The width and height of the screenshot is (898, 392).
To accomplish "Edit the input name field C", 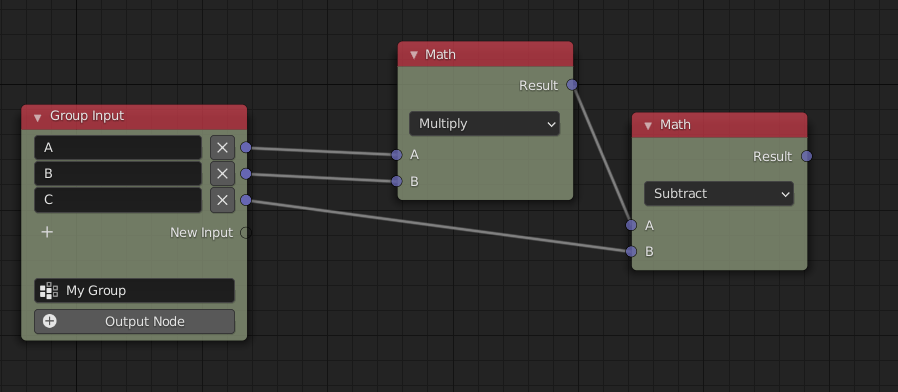I will click(118, 200).
